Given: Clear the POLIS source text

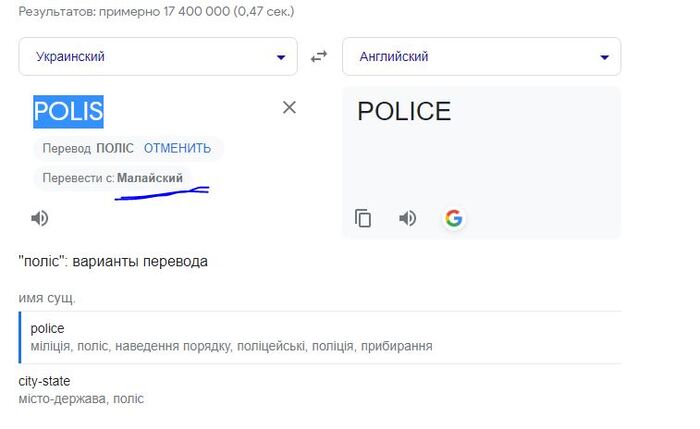Looking at the screenshot, I should pos(289,108).
